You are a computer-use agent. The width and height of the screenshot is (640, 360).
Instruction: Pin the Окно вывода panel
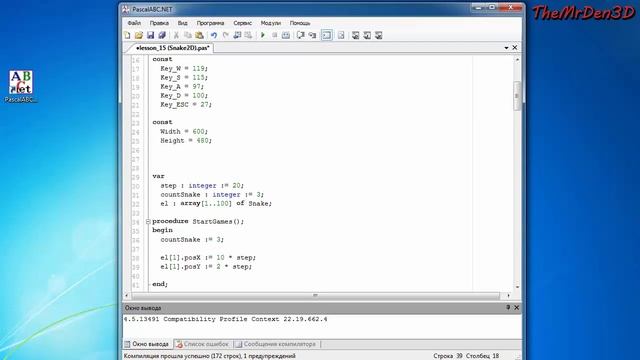pyautogui.click(x=508, y=307)
